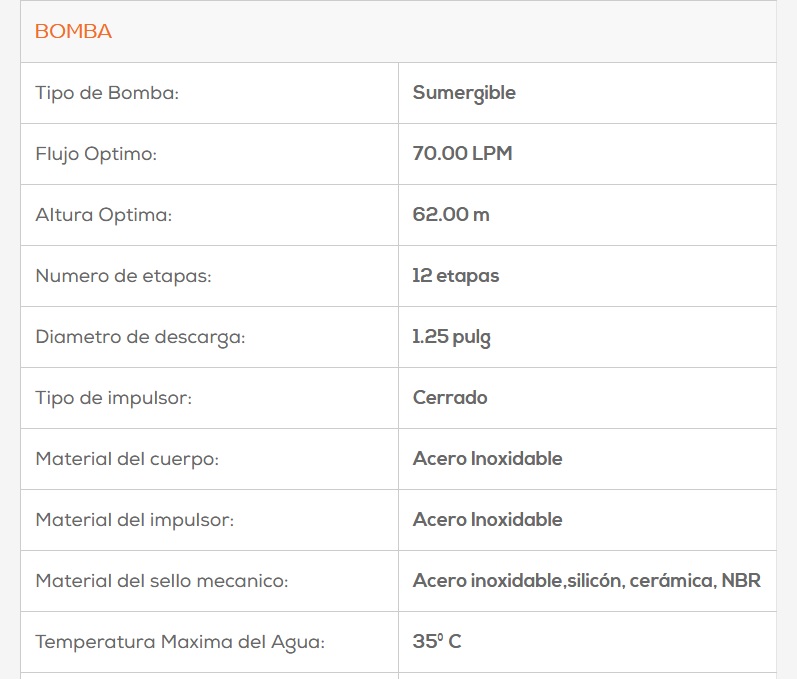The width and height of the screenshot is (797, 679).
Task: Click the '70.00 LPM' value
Action: point(462,154)
